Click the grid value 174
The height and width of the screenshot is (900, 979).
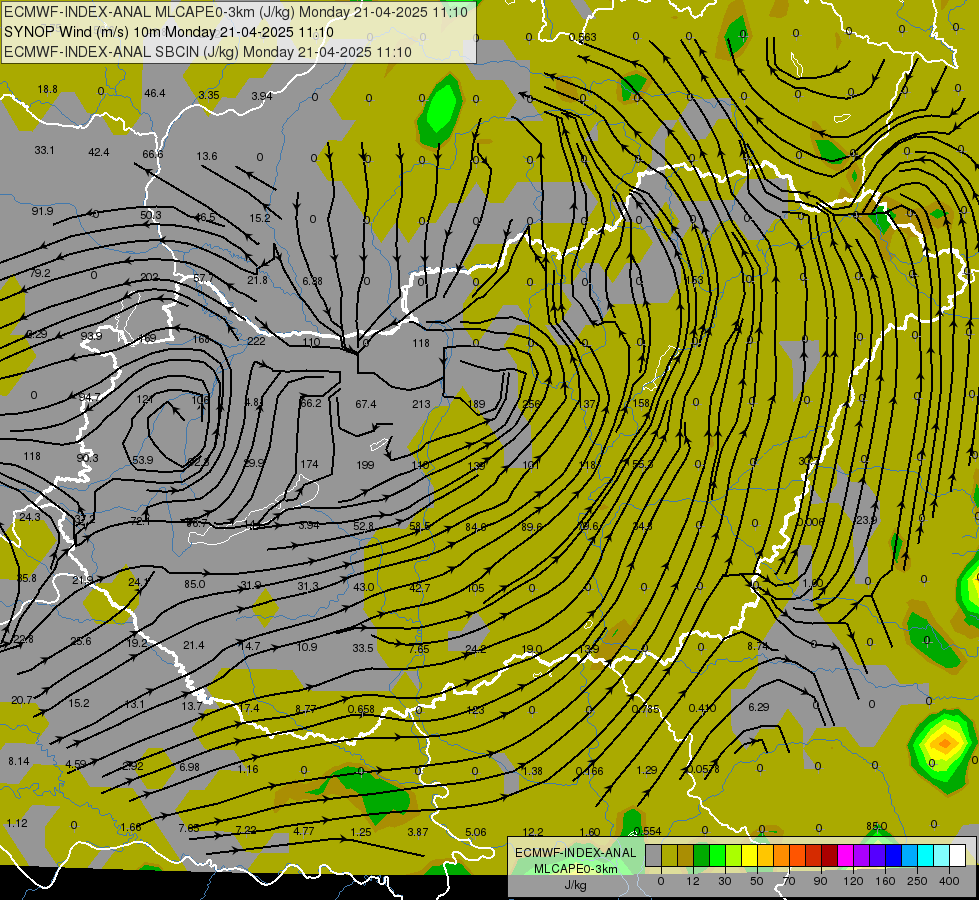pyautogui.click(x=309, y=464)
